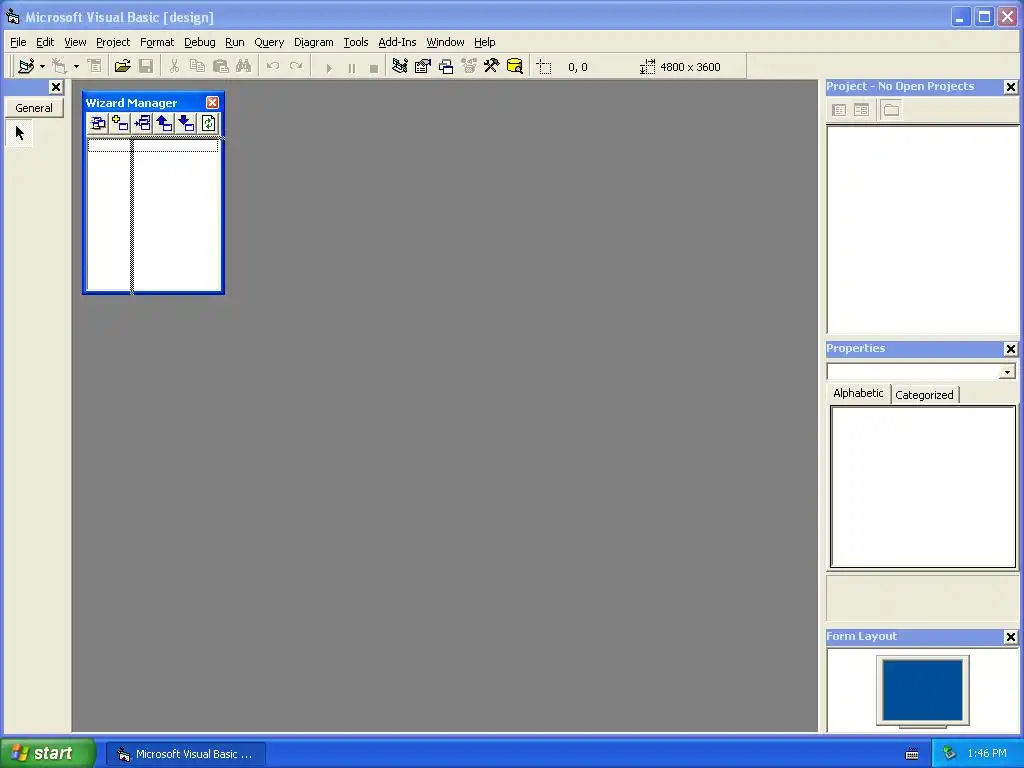The image size is (1024, 768).
Task: Show the Toolbox hammer-and-wrench icon
Action: (x=491, y=66)
